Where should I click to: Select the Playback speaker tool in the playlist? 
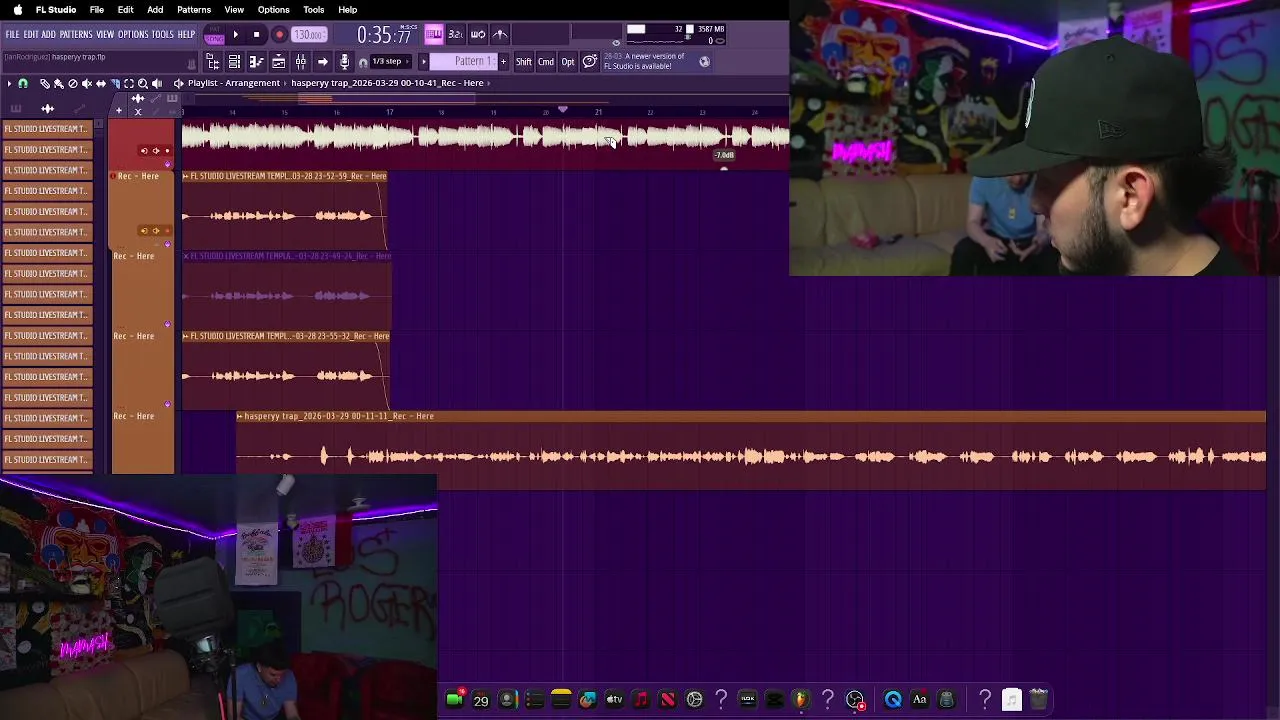point(156,84)
